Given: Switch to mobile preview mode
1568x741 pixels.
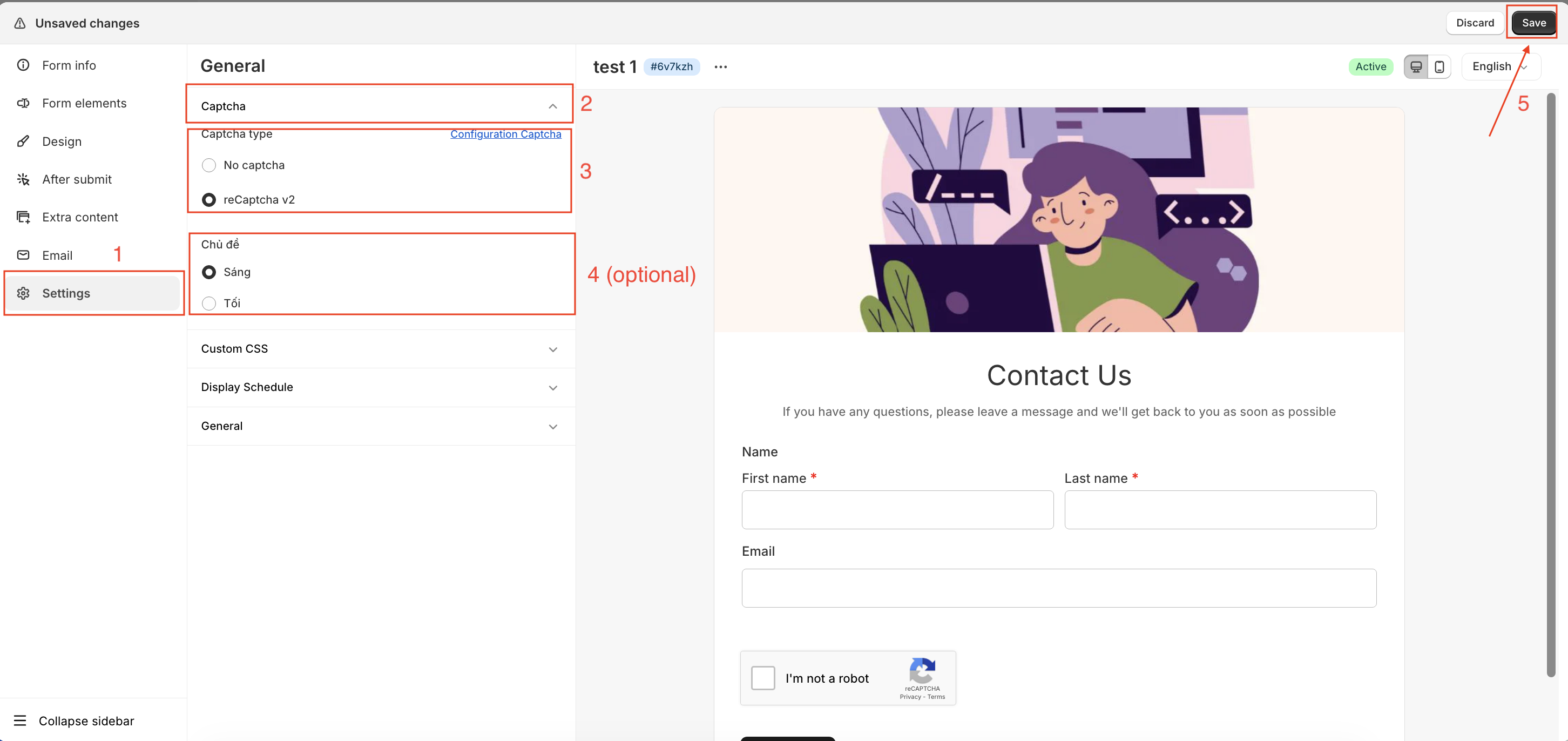Looking at the screenshot, I should (x=1439, y=66).
